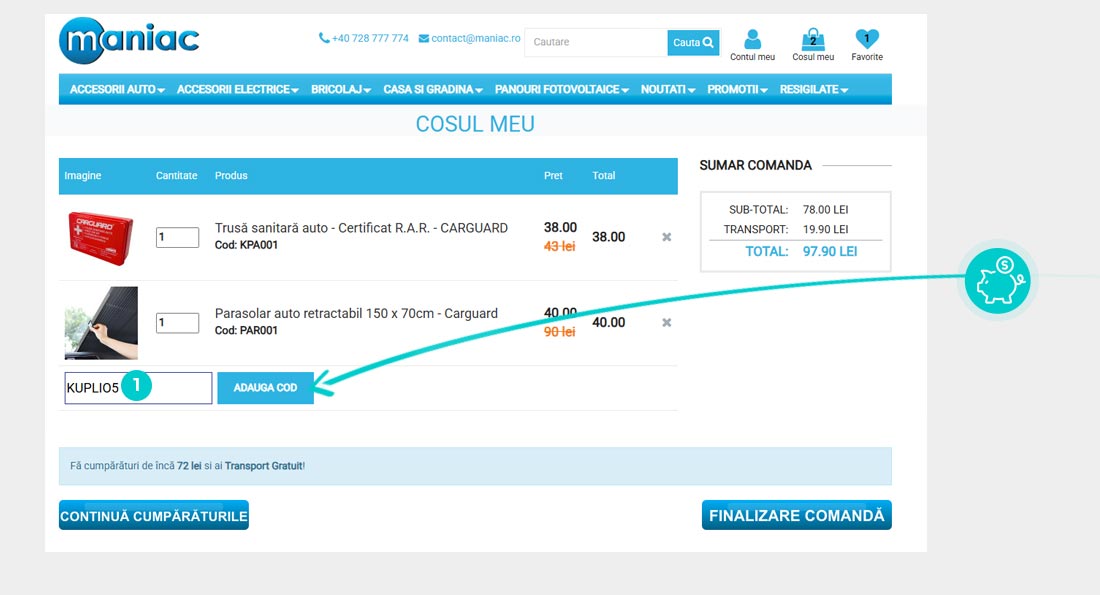Click the Maniac logo

(129, 41)
